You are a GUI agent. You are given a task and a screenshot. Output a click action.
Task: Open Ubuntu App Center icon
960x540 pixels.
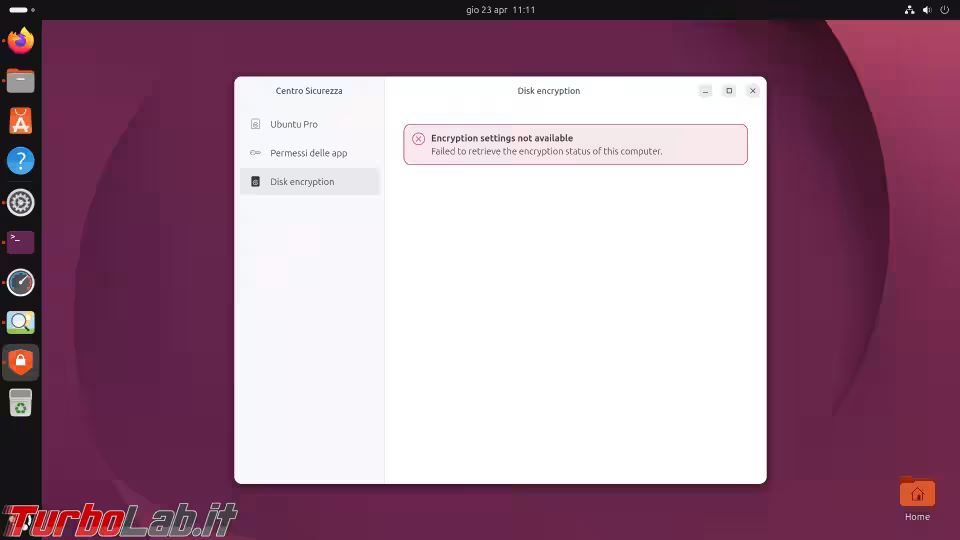(21, 121)
